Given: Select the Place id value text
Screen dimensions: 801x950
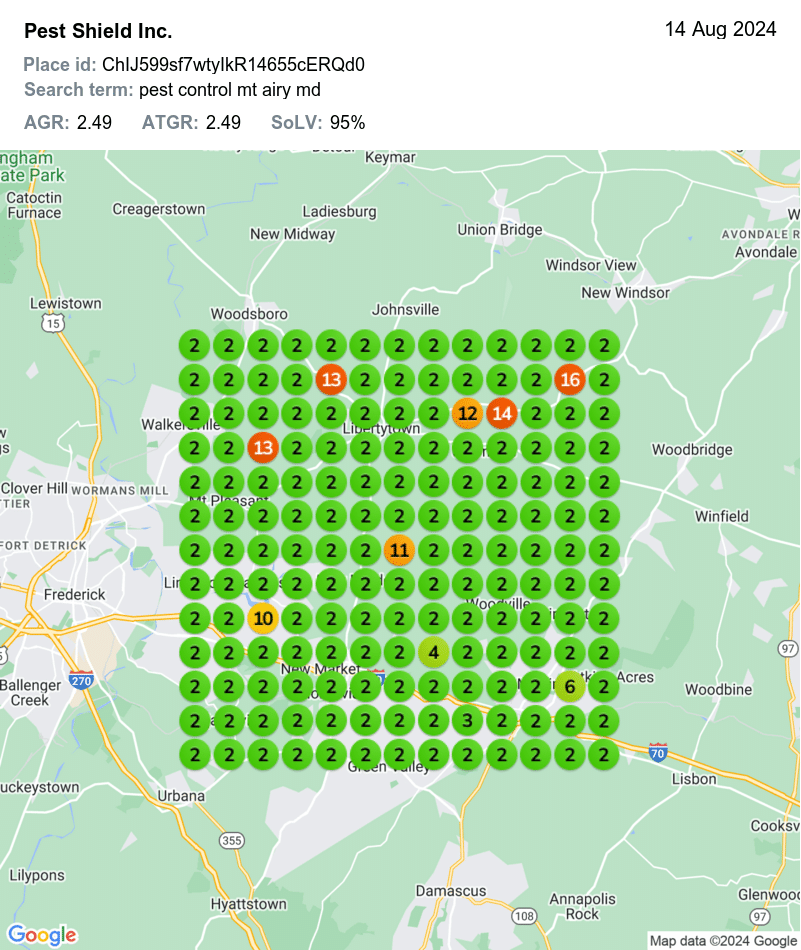Looking at the screenshot, I should [x=233, y=65].
